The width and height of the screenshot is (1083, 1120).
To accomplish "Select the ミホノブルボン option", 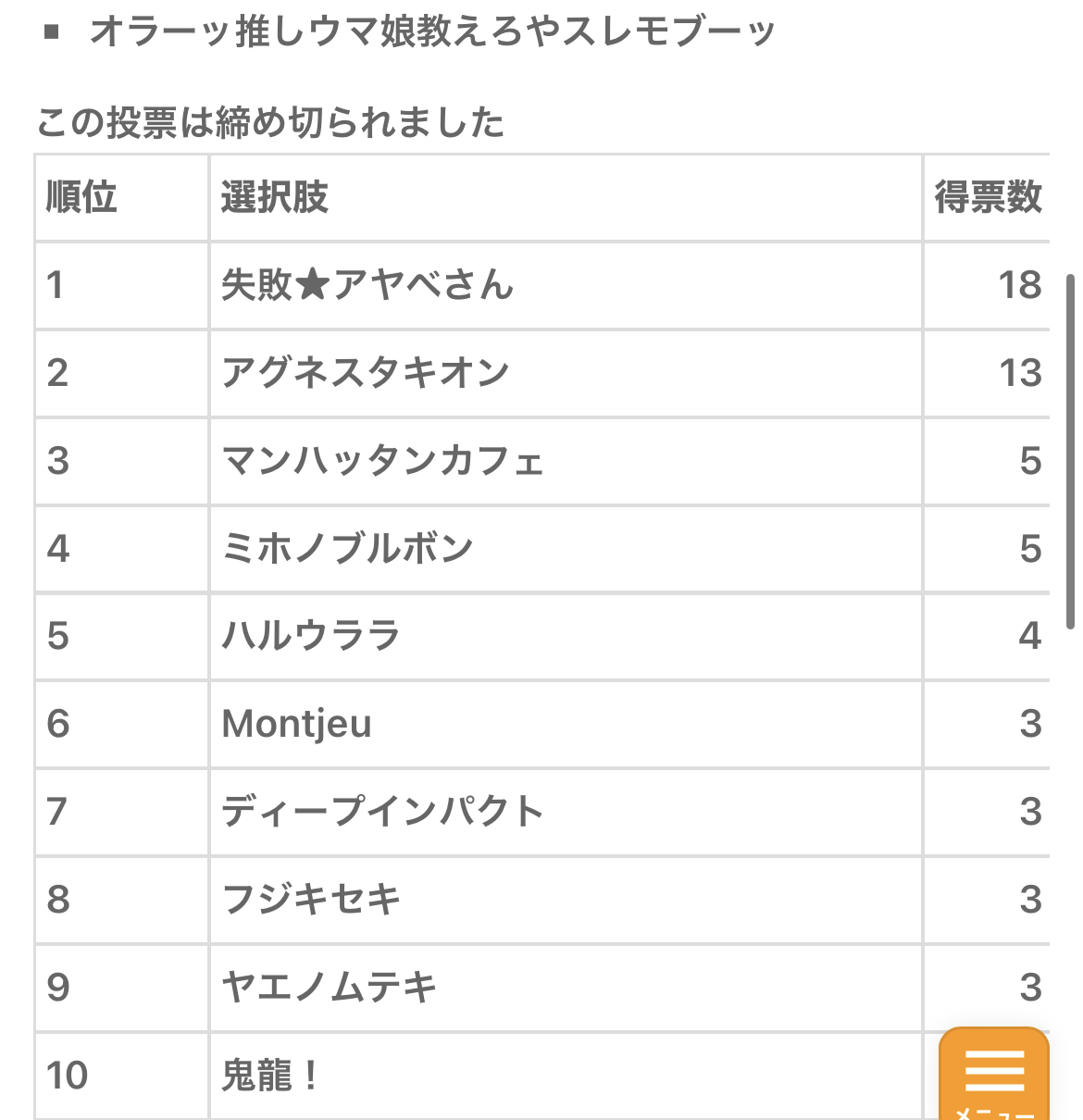I will tap(348, 549).
